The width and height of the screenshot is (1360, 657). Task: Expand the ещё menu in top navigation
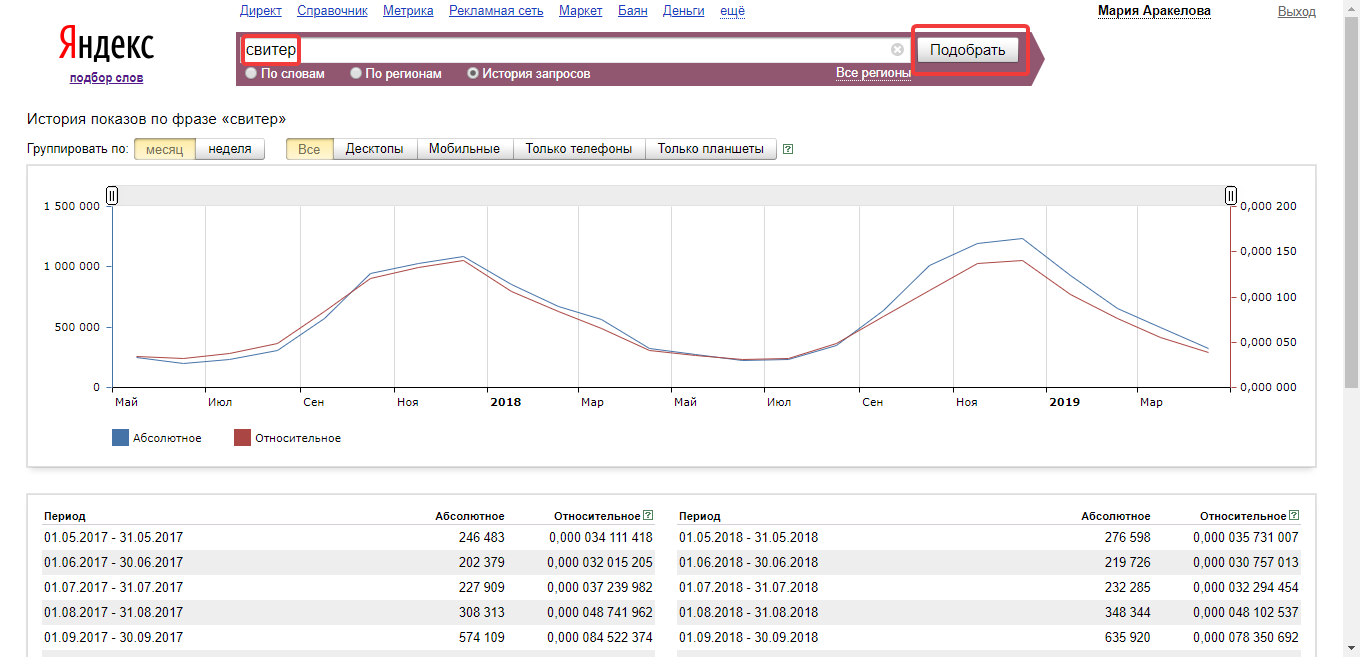733,11
